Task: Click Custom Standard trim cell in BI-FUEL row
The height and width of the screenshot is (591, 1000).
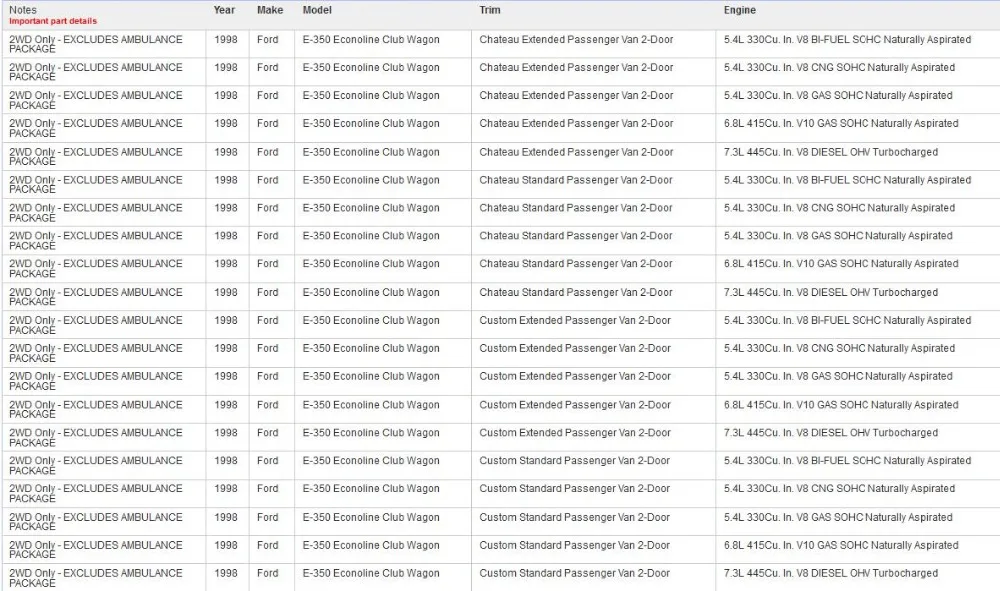Action: 574,461
